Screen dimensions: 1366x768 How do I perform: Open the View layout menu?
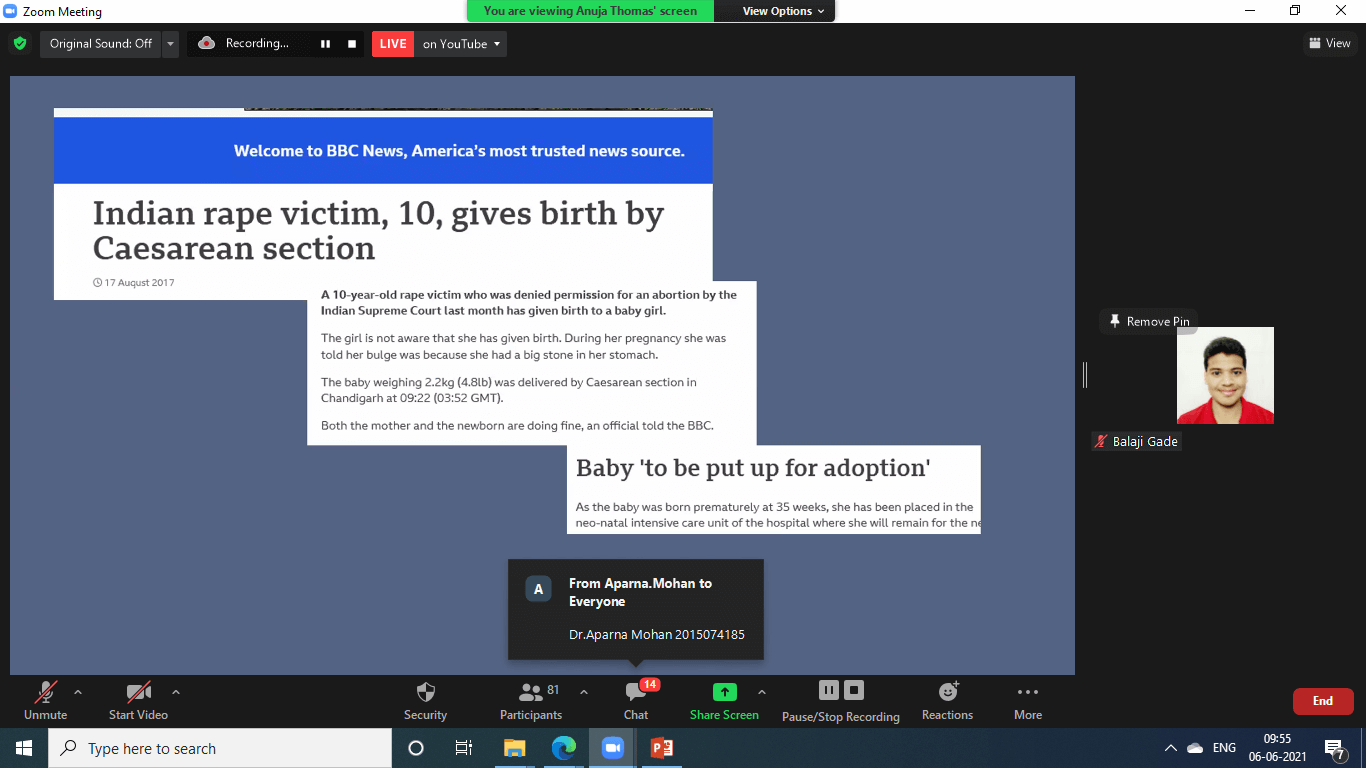tap(1329, 43)
